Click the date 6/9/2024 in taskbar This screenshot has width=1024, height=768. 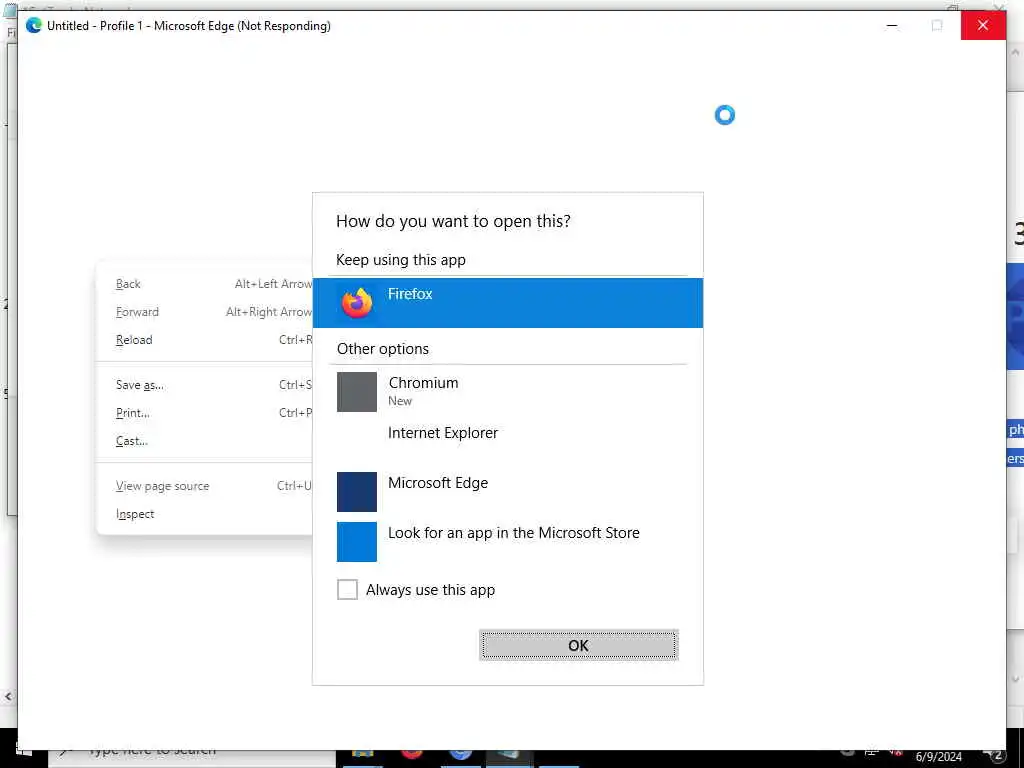[x=938, y=758]
